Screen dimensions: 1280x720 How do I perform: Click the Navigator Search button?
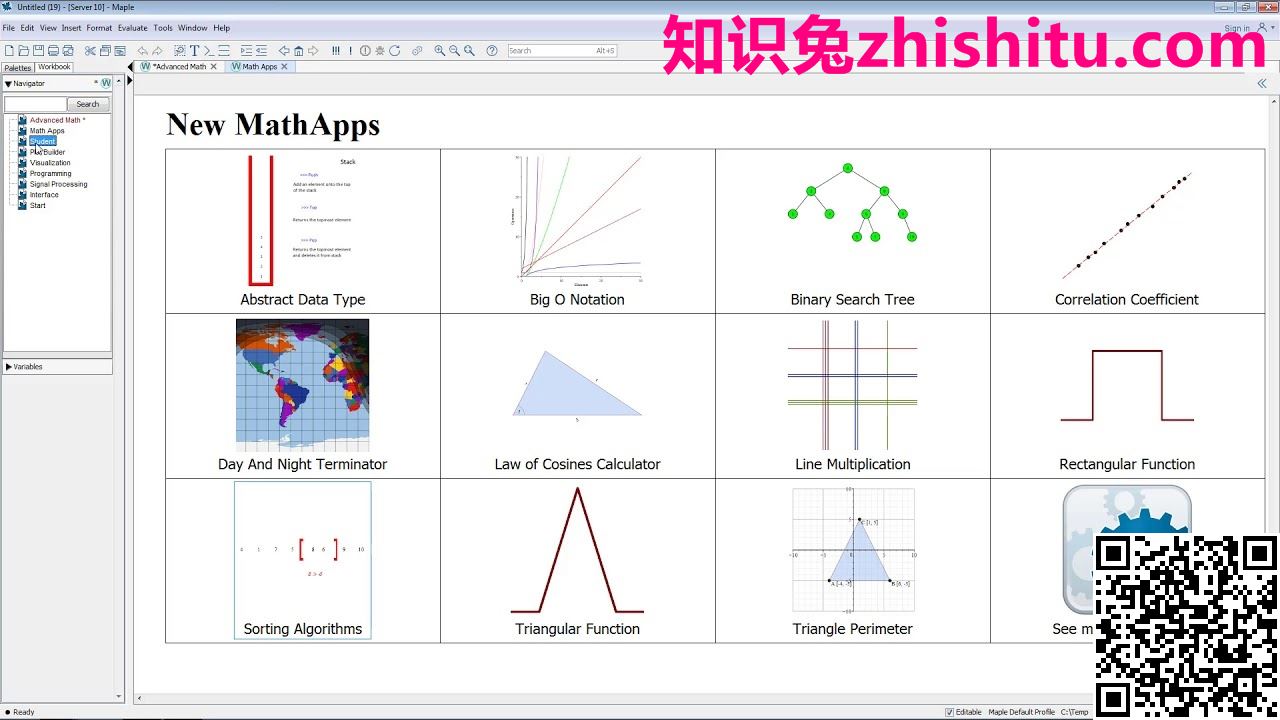pyautogui.click(x=88, y=104)
